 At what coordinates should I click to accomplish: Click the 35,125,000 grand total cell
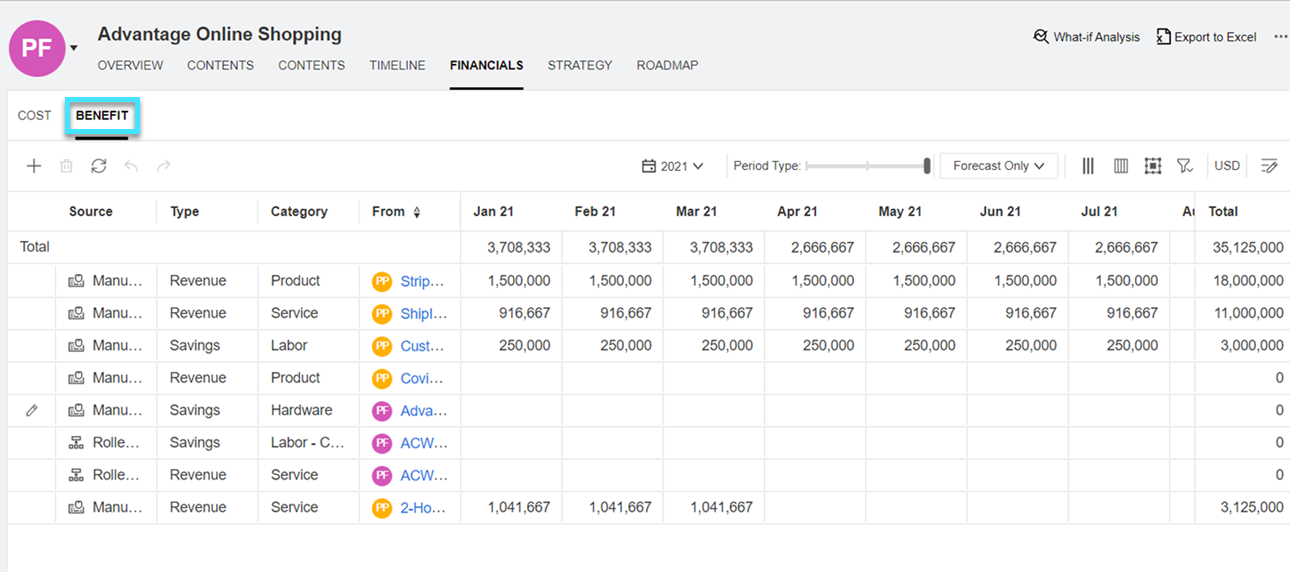(x=1243, y=247)
